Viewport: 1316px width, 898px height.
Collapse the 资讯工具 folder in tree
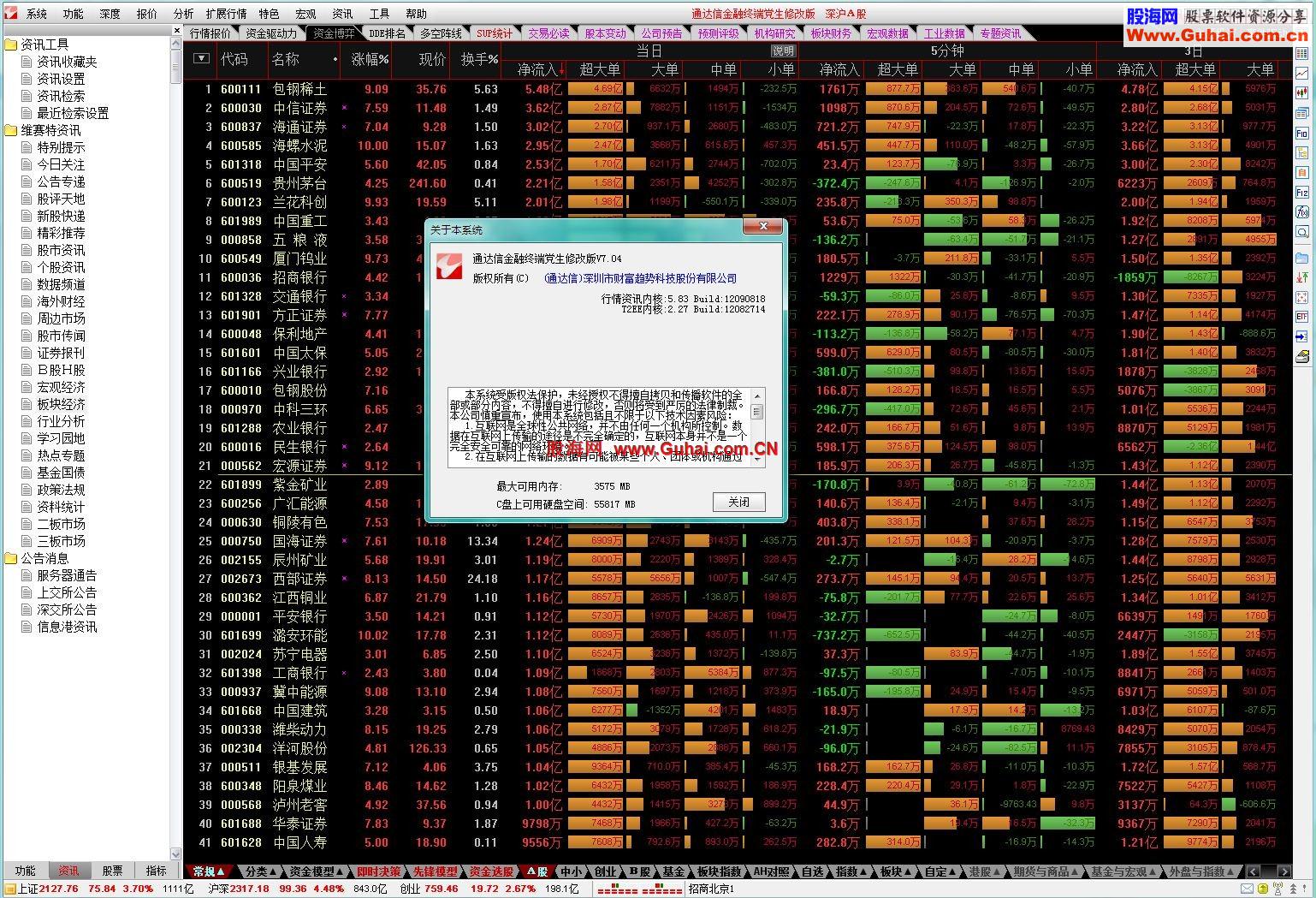[10, 45]
